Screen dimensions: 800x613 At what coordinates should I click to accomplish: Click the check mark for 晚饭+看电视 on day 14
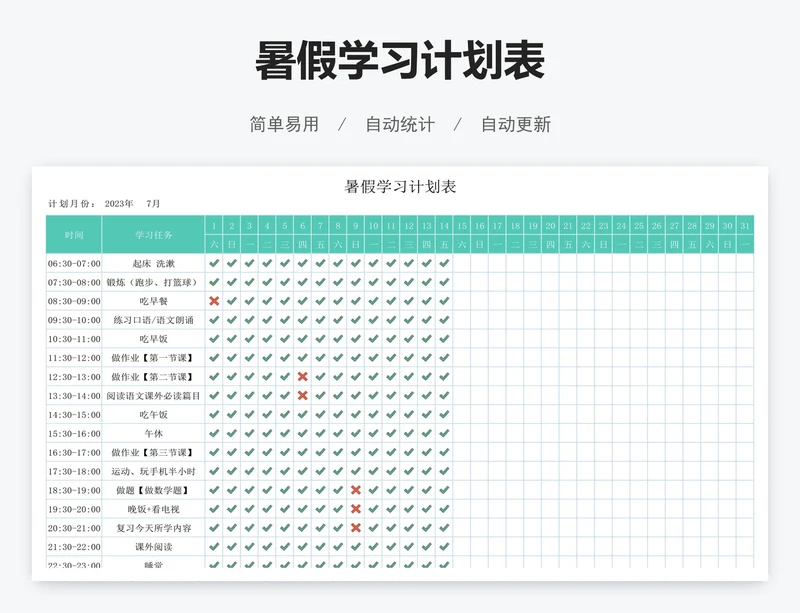(444, 509)
